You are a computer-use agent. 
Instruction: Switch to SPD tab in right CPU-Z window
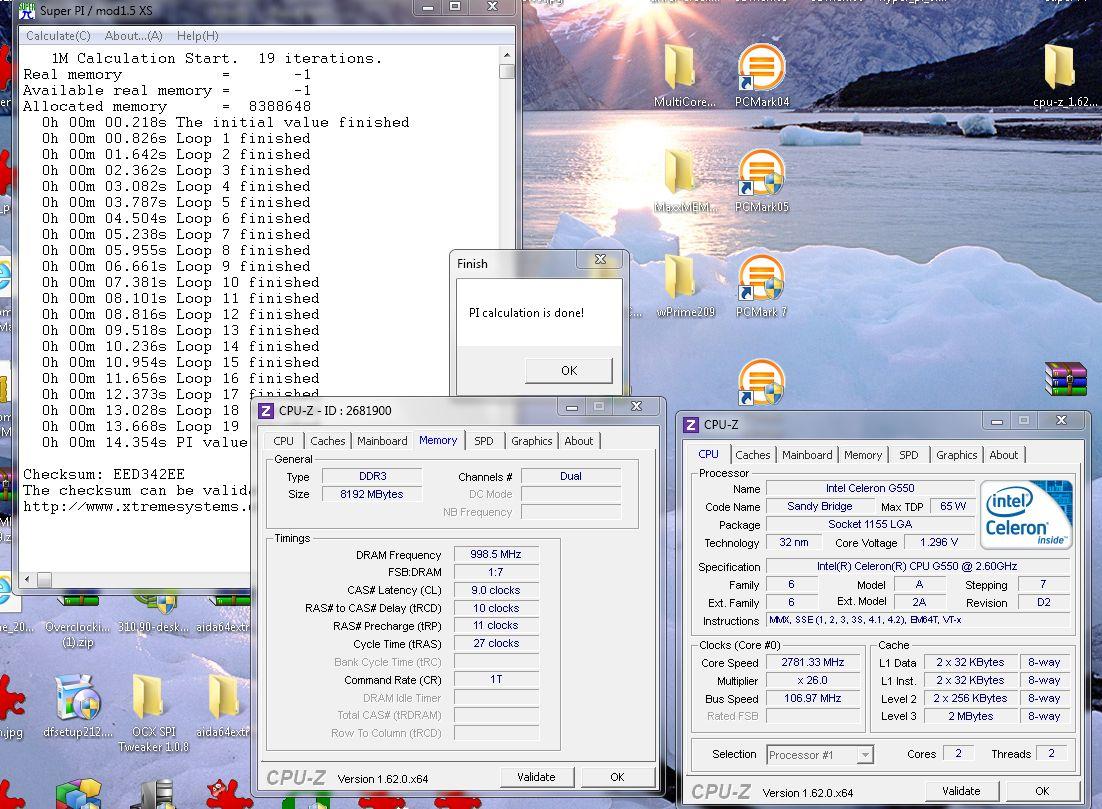pos(909,455)
